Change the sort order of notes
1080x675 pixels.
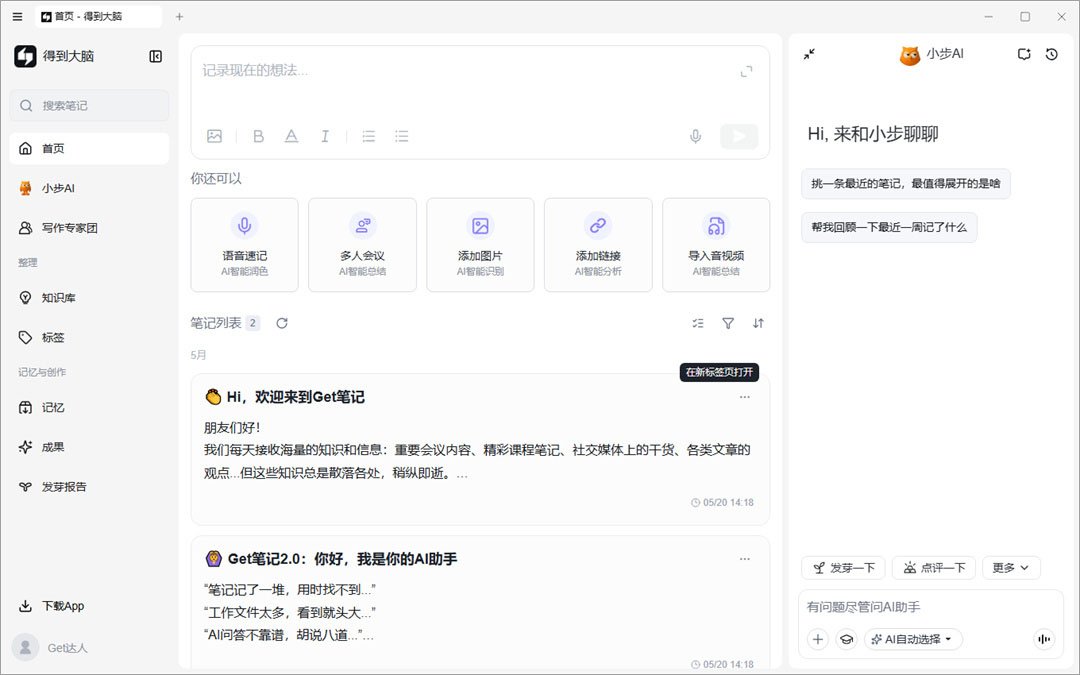point(758,323)
